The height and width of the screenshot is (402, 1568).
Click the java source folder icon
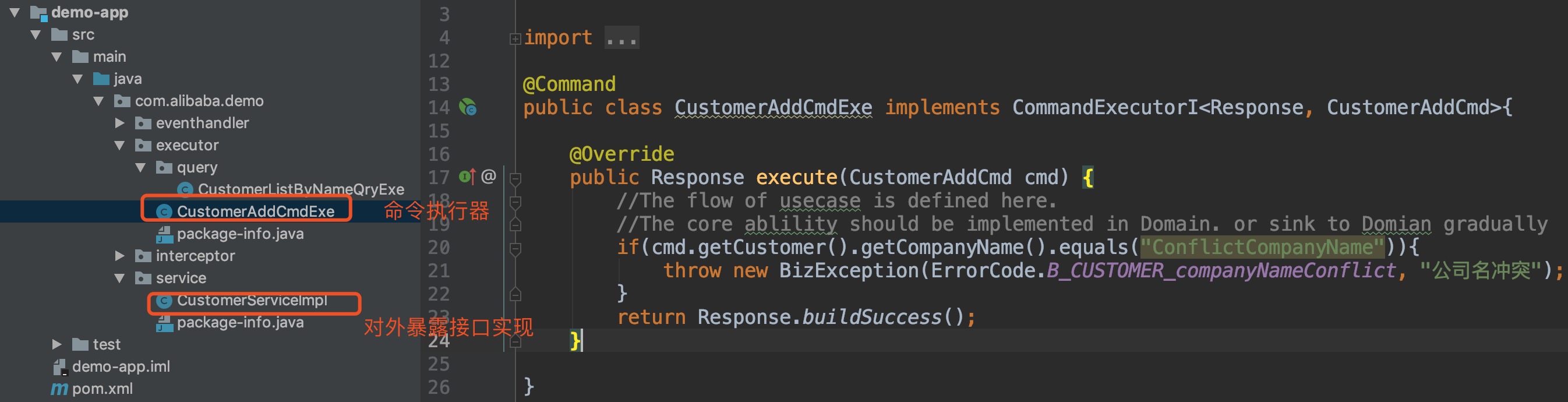click(x=101, y=79)
